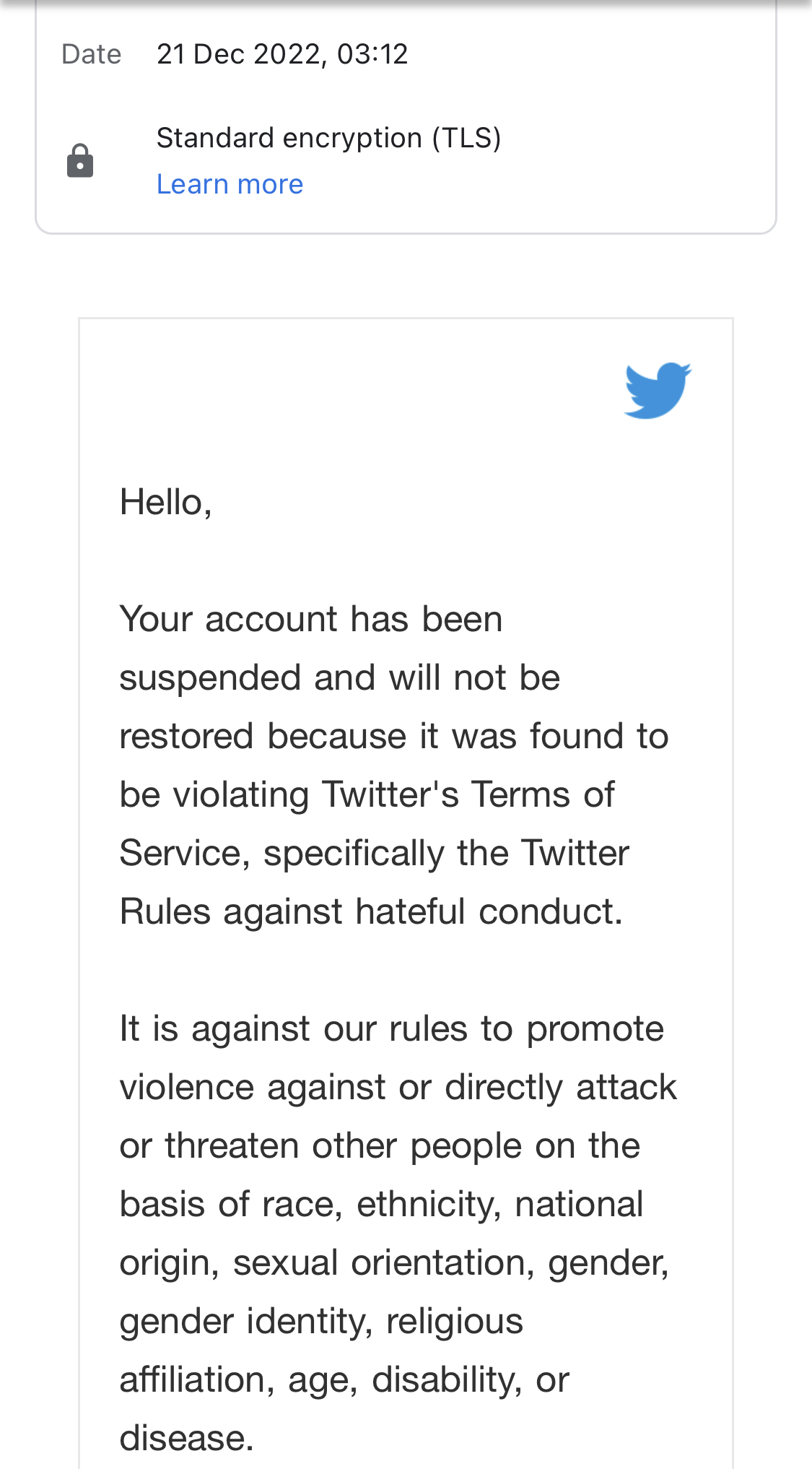Tap the Twitter's Terms of text
Screen dimensions: 812x1469
tap(468, 795)
